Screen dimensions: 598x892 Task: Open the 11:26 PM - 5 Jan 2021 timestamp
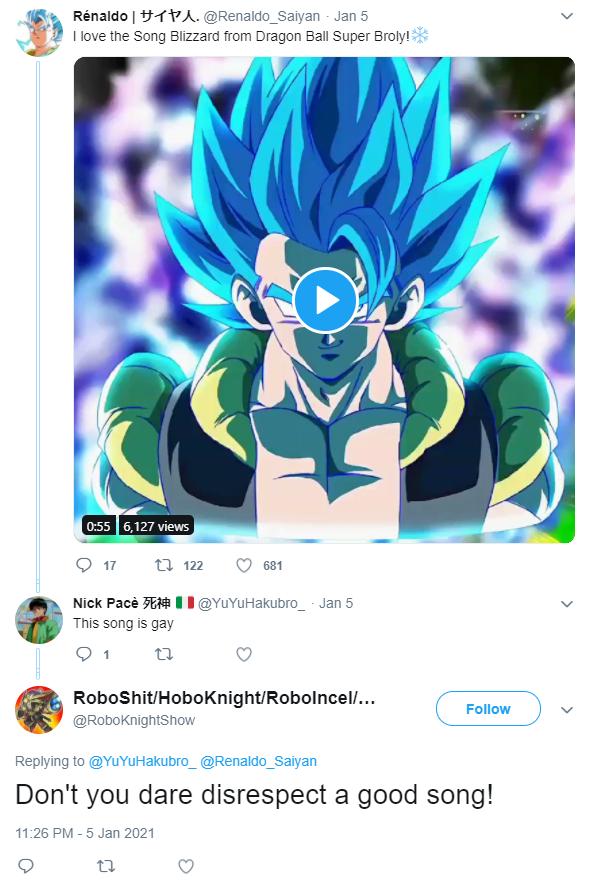(85, 833)
